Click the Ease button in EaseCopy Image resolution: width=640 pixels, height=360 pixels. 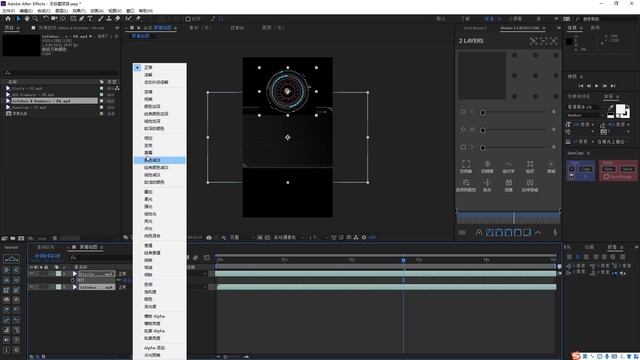tap(609, 169)
